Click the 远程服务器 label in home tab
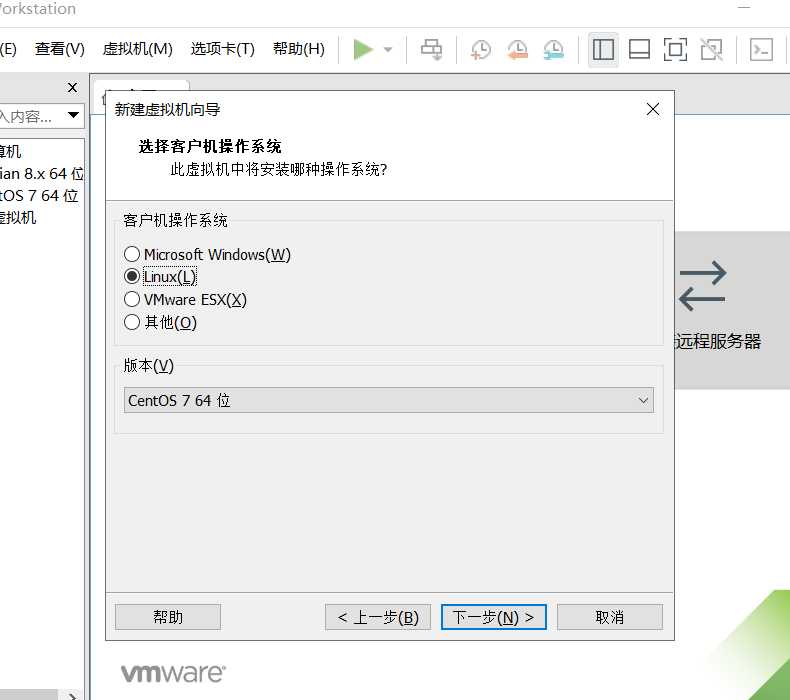 [717, 341]
